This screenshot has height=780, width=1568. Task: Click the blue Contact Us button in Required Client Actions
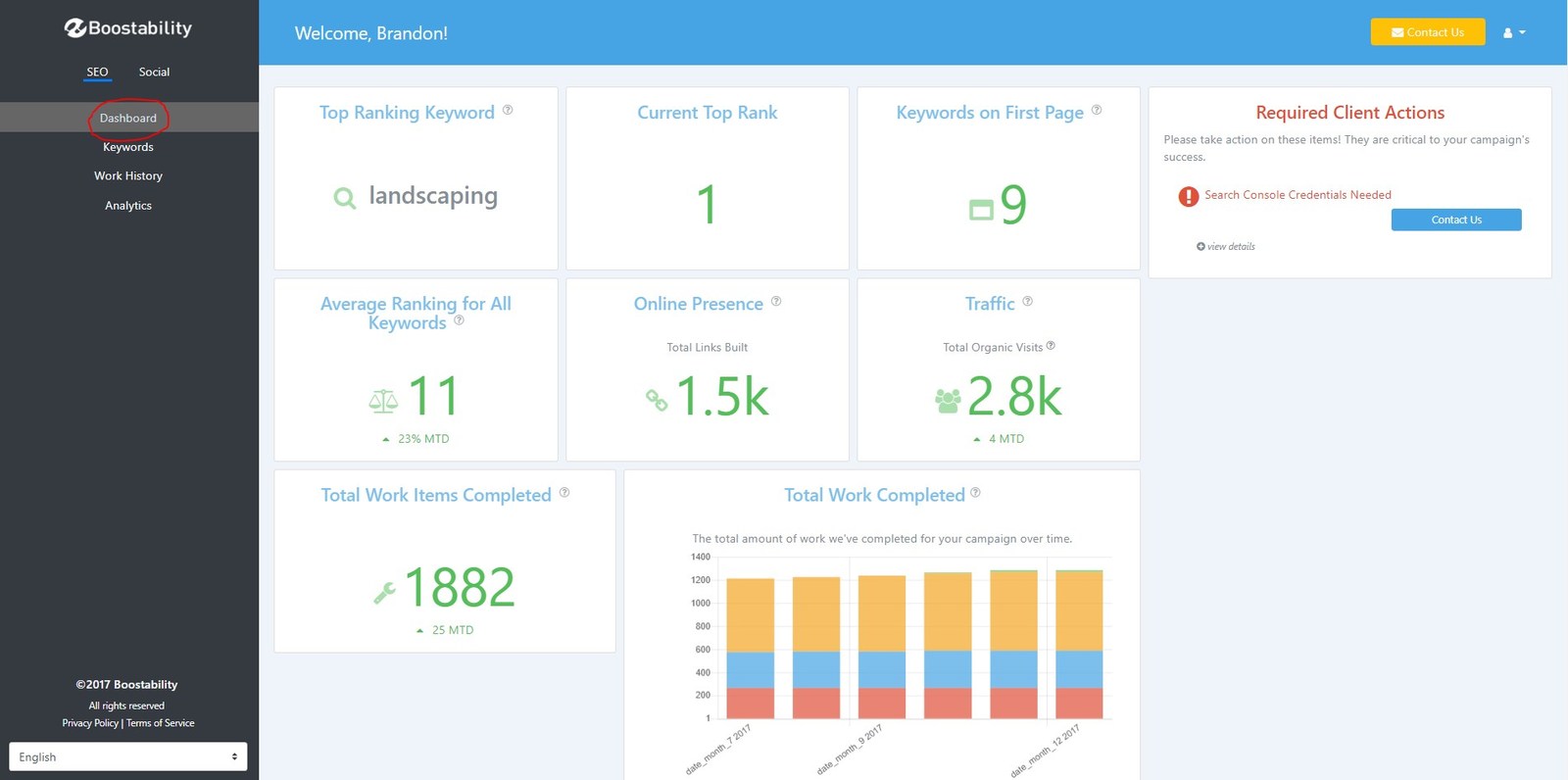1456,219
